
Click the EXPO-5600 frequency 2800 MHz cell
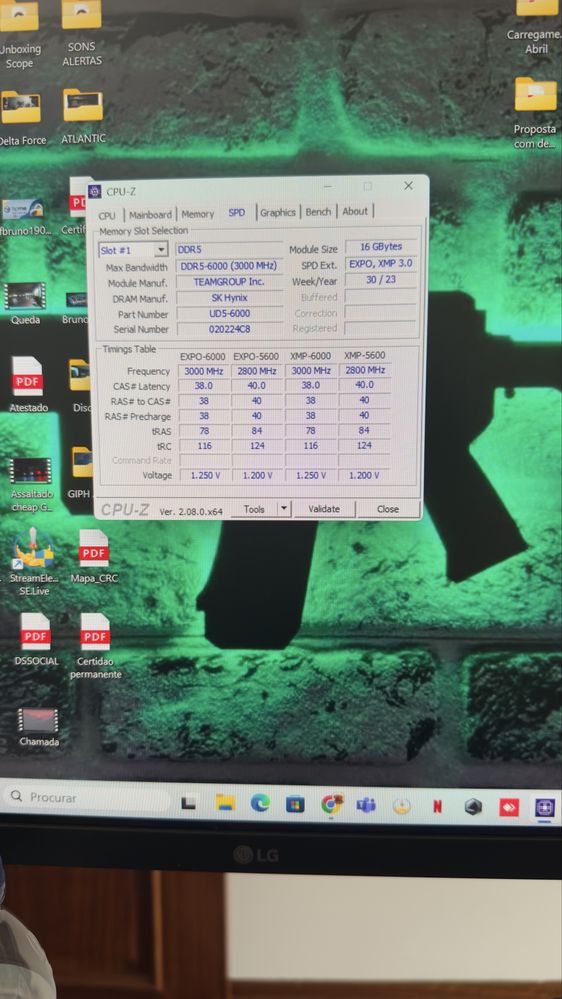(x=257, y=370)
